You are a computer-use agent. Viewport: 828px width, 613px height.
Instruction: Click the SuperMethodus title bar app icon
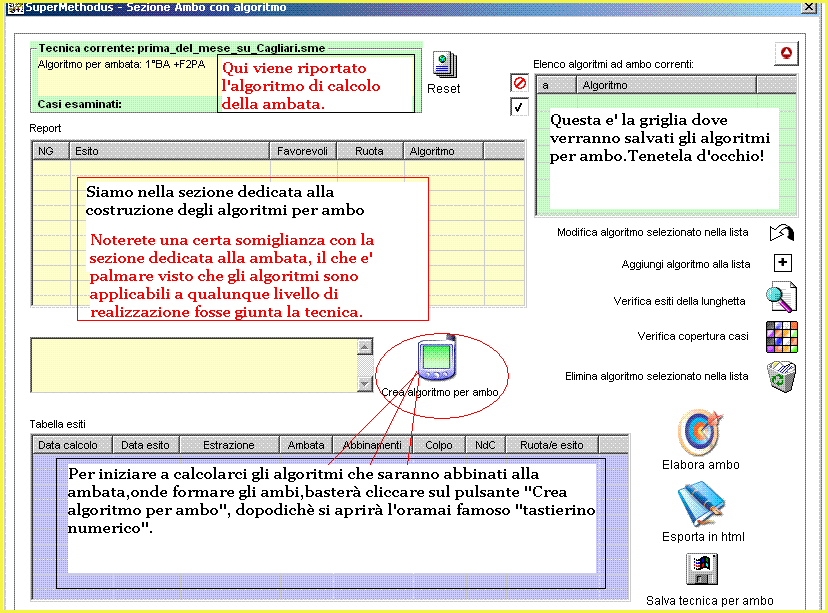pos(15,7)
